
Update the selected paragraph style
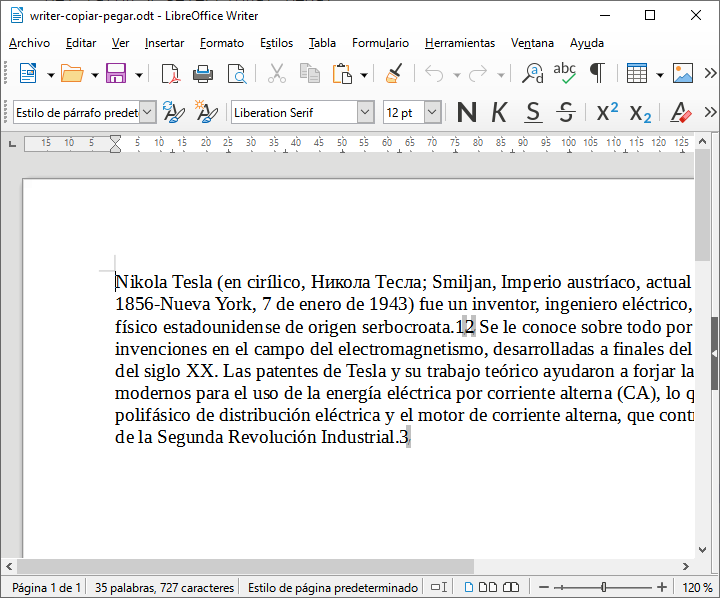point(174,112)
